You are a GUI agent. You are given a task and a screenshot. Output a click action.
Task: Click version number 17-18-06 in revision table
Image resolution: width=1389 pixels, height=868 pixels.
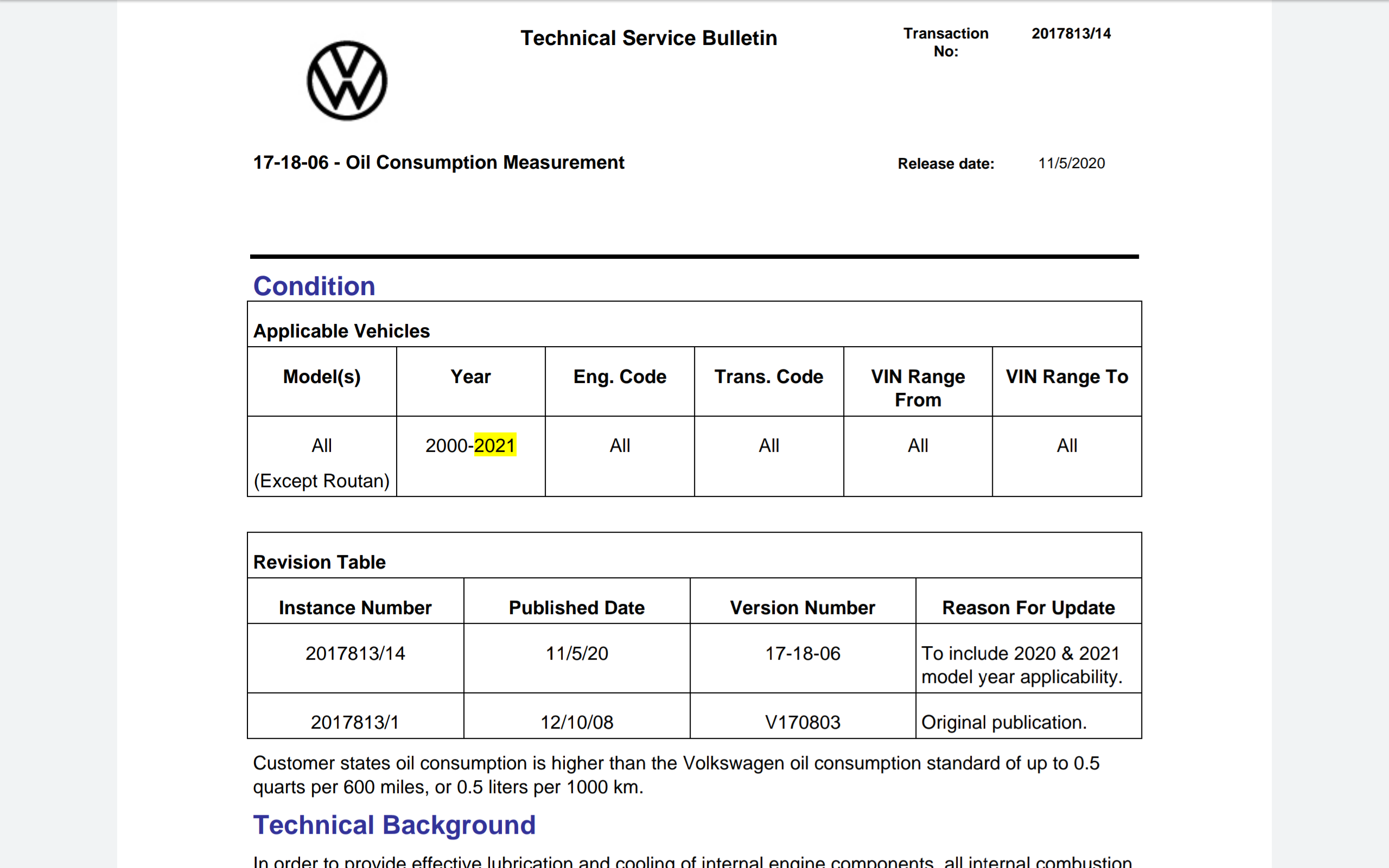click(802, 653)
